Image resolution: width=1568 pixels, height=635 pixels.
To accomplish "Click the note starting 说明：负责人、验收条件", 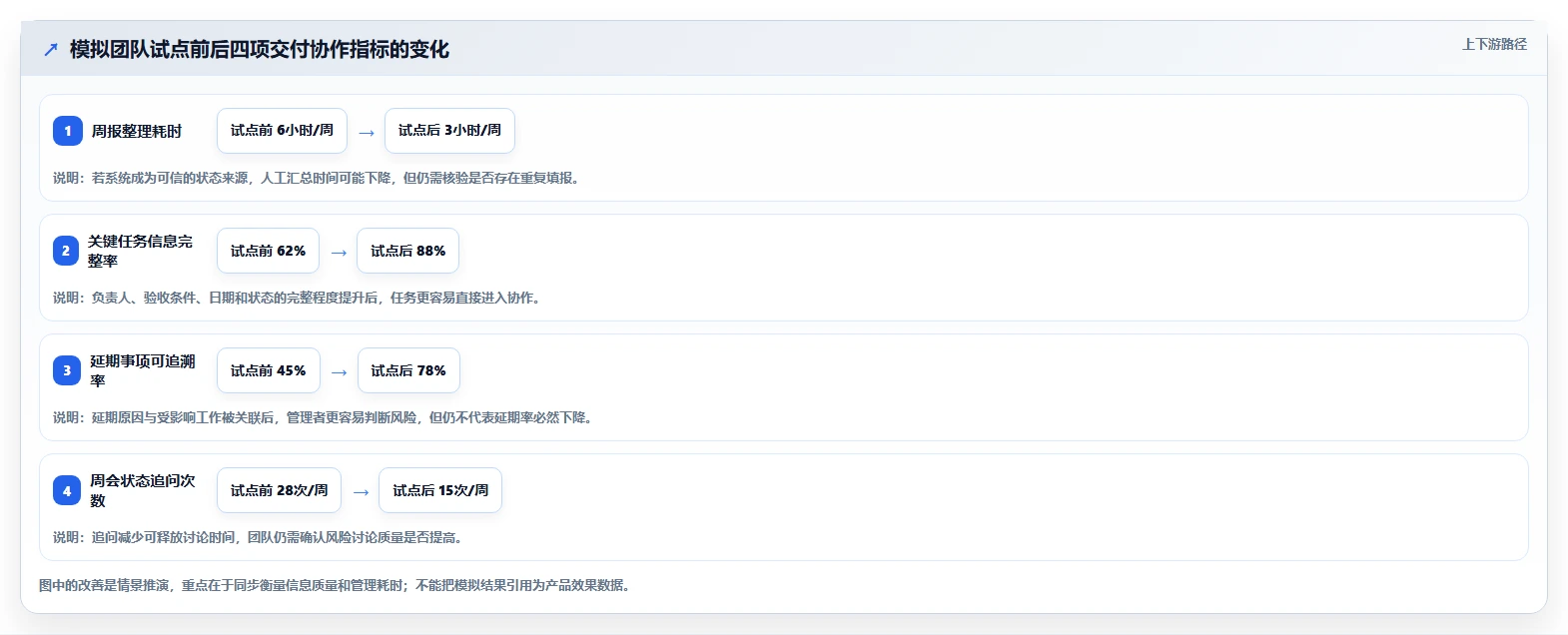I will [299, 298].
